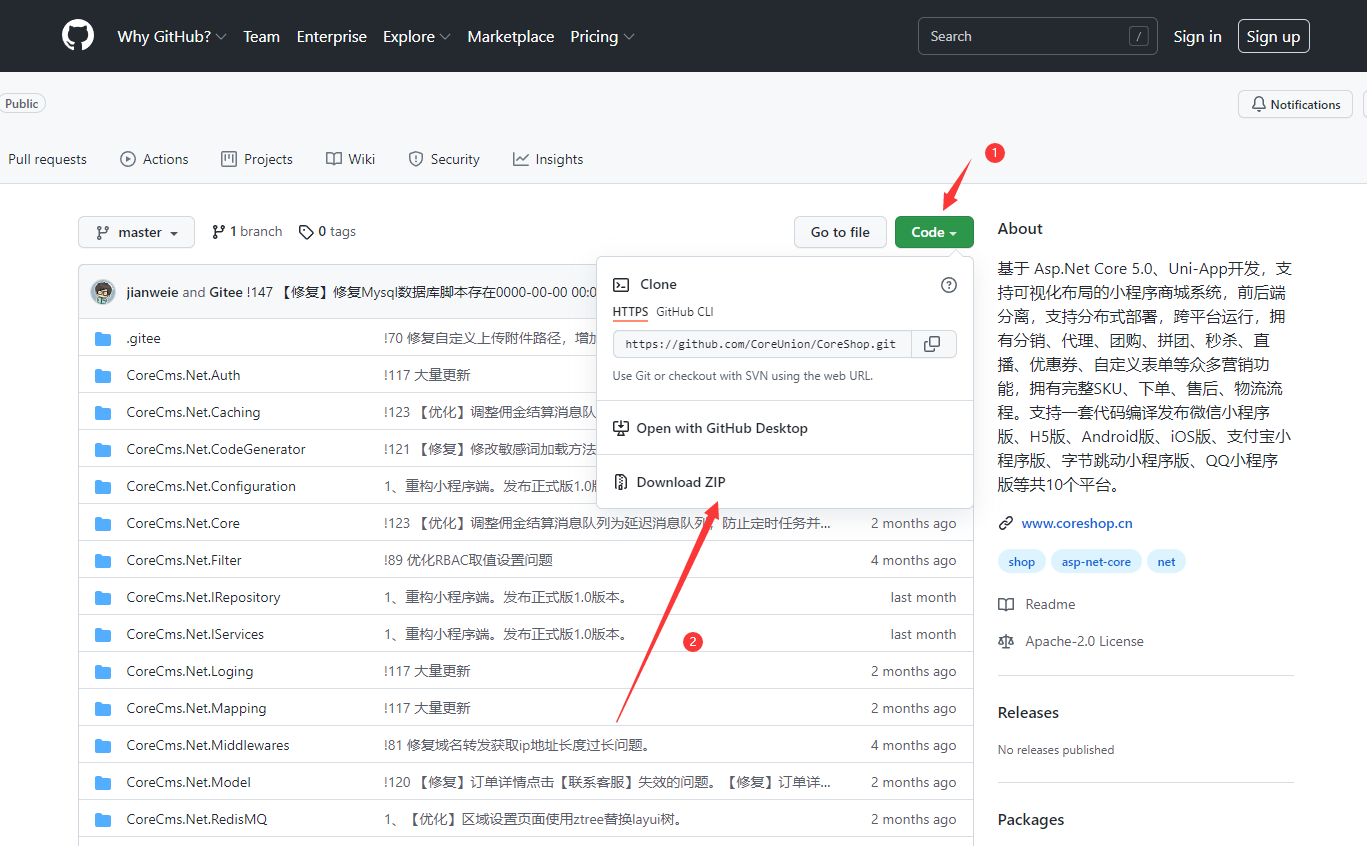Open the Explore dropdown menu

[x=416, y=37]
